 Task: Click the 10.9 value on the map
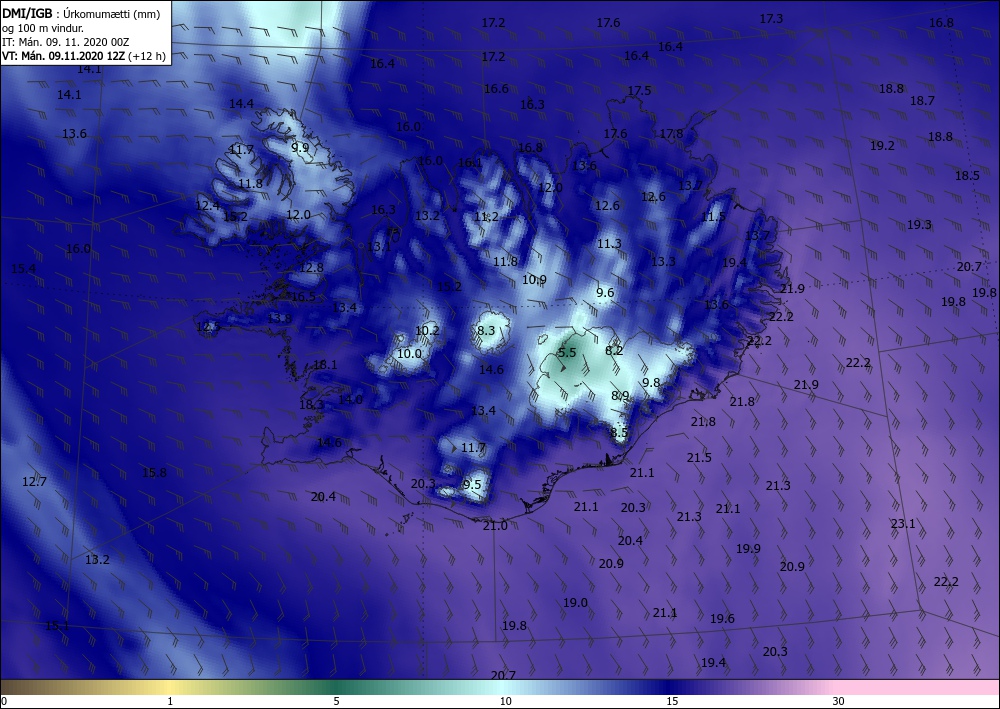534,279
